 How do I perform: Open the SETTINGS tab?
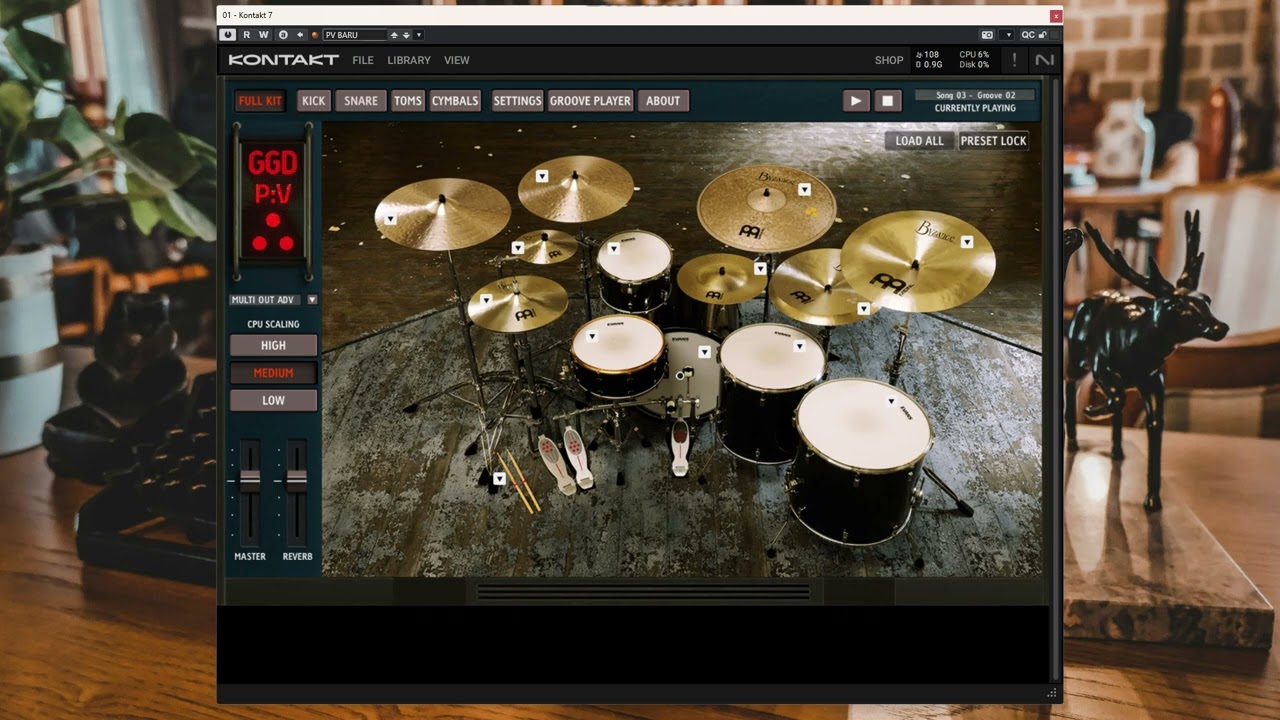[517, 101]
